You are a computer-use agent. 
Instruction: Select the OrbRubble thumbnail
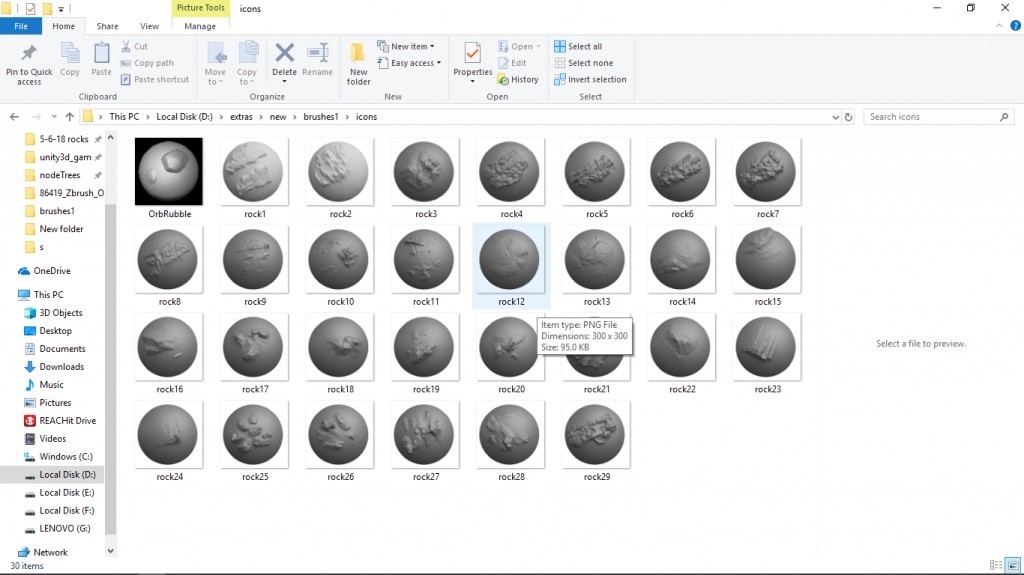click(169, 172)
